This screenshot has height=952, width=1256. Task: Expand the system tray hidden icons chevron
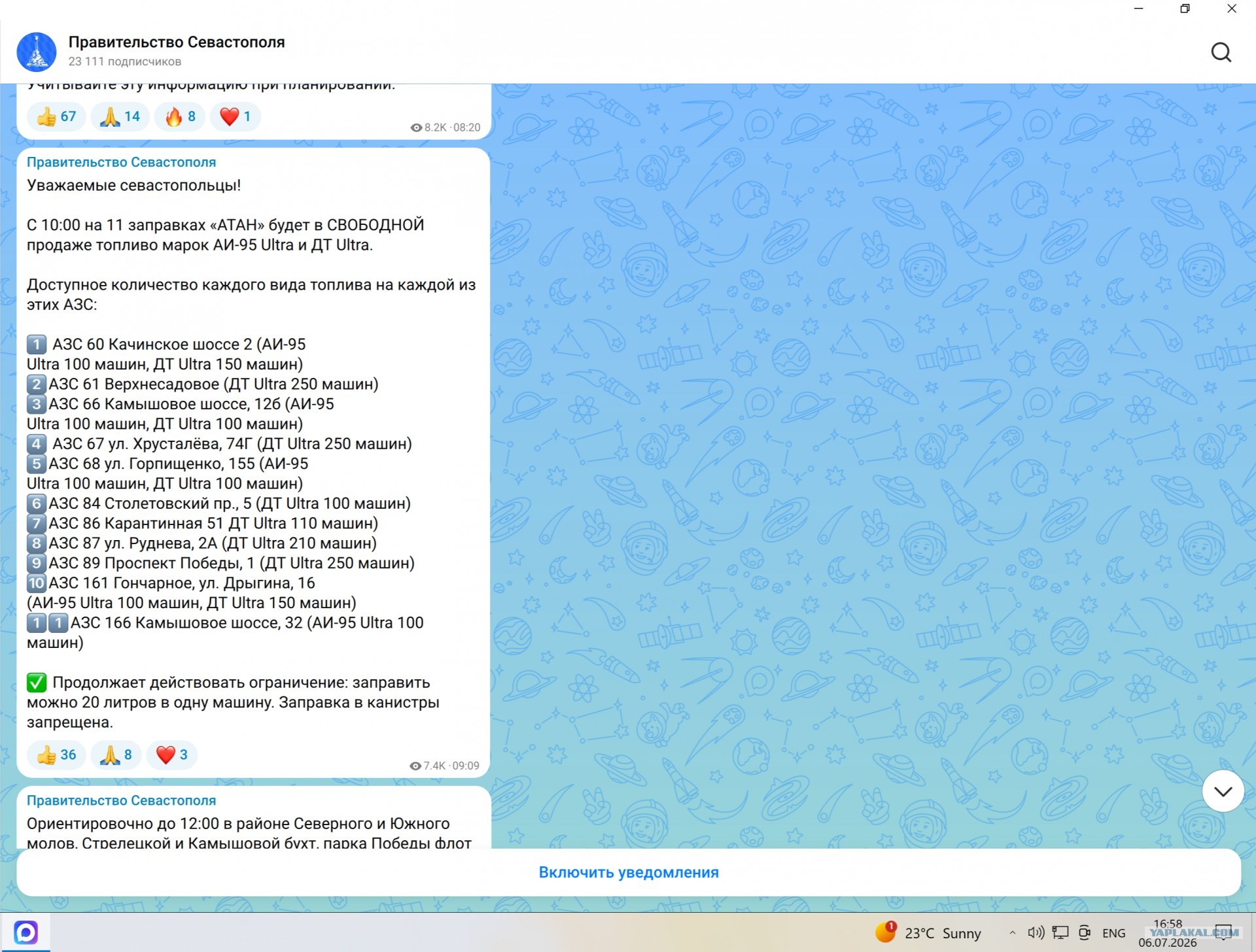point(1013,933)
